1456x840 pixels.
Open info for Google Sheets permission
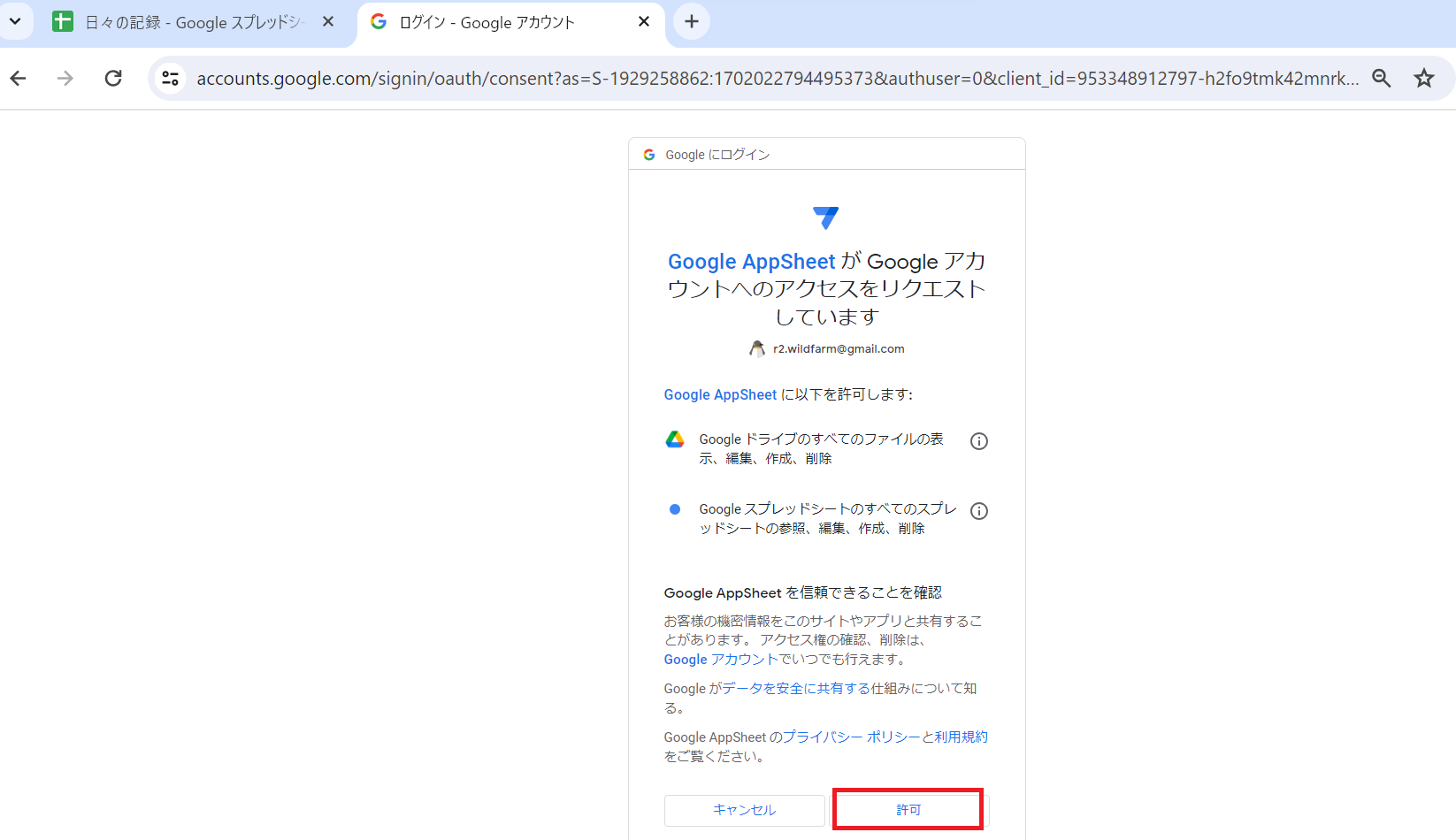(x=978, y=511)
